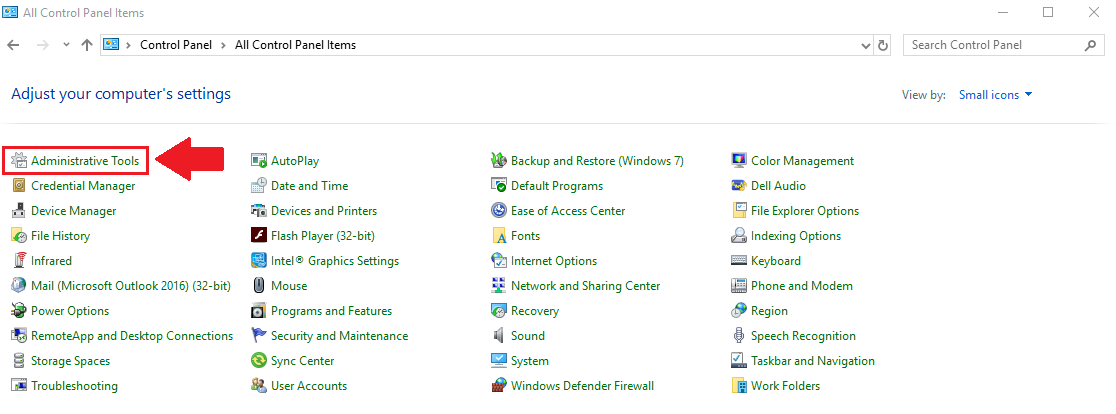Screen dimensions: 1116x414
Task: Go back with the back arrow
Action: 13,45
